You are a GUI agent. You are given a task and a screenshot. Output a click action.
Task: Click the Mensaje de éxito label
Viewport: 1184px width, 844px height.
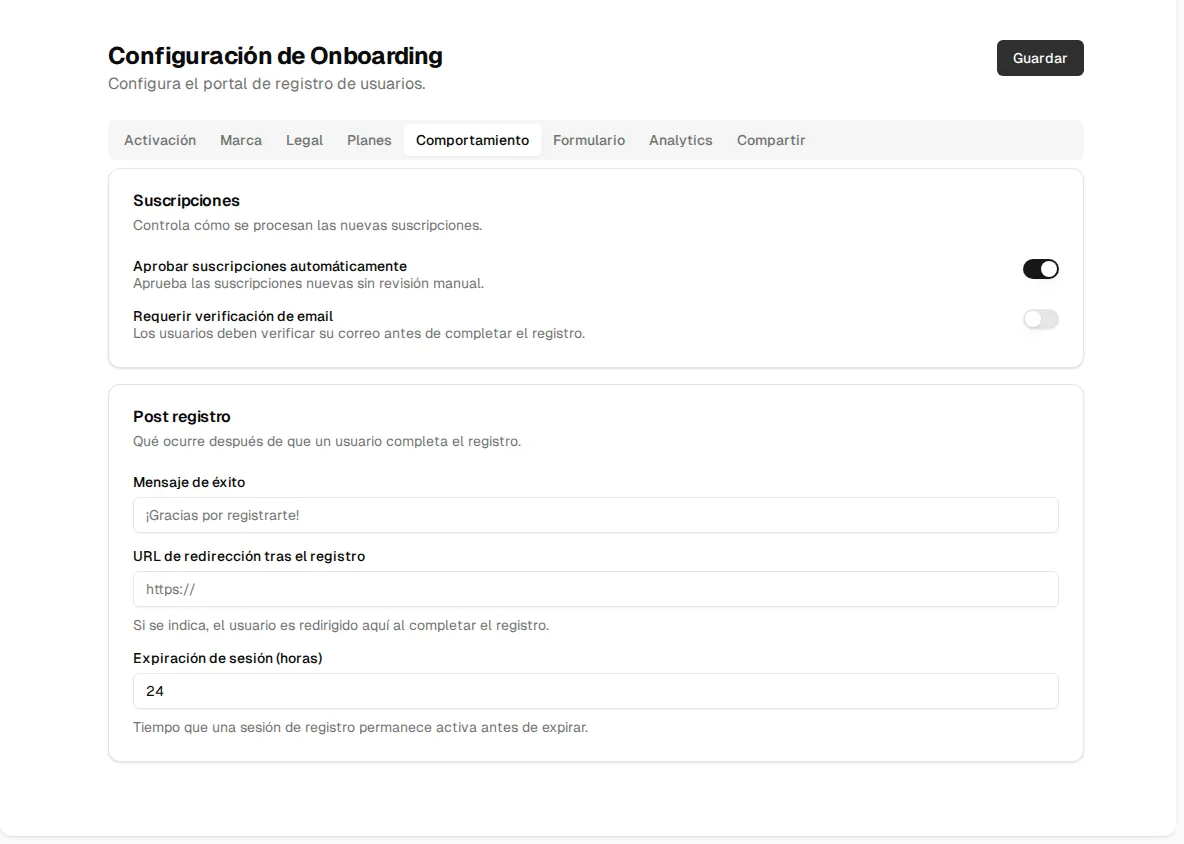190,482
